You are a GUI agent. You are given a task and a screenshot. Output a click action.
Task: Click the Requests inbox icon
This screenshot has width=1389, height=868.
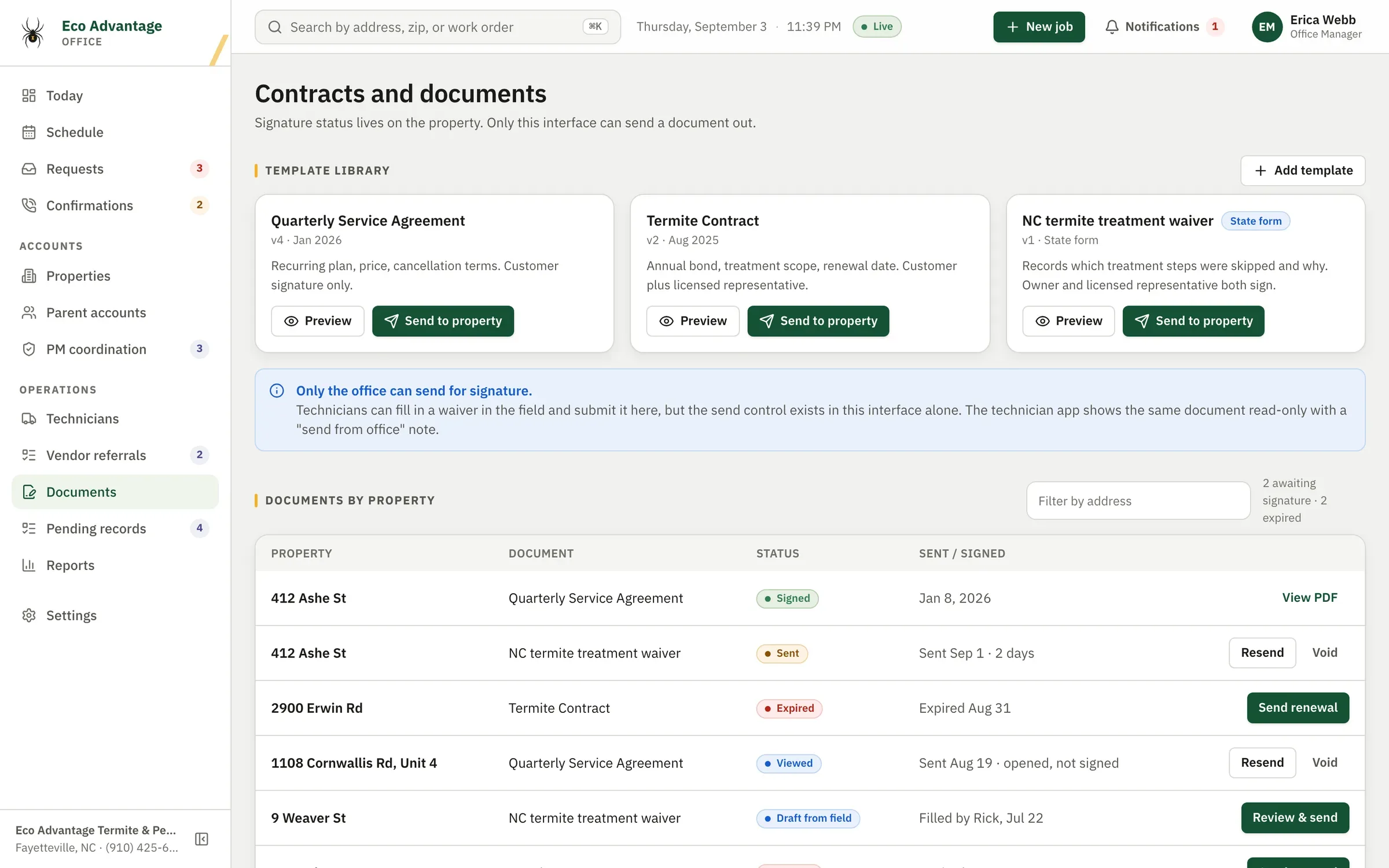[29, 168]
